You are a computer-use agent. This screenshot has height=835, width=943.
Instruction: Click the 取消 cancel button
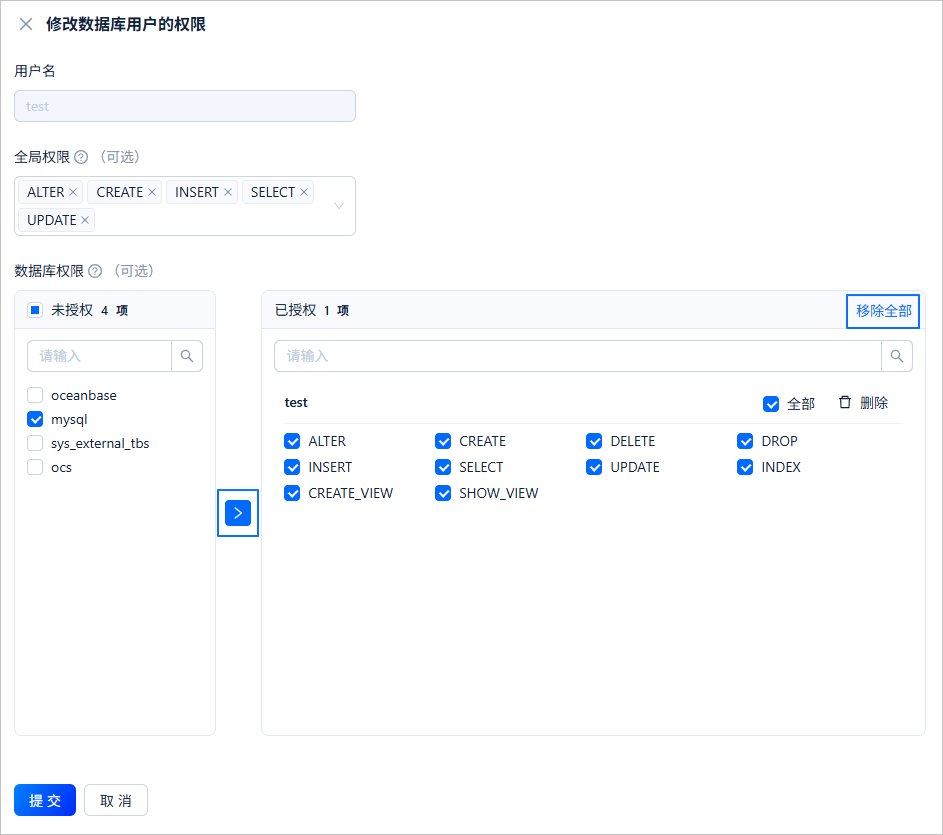(115, 800)
